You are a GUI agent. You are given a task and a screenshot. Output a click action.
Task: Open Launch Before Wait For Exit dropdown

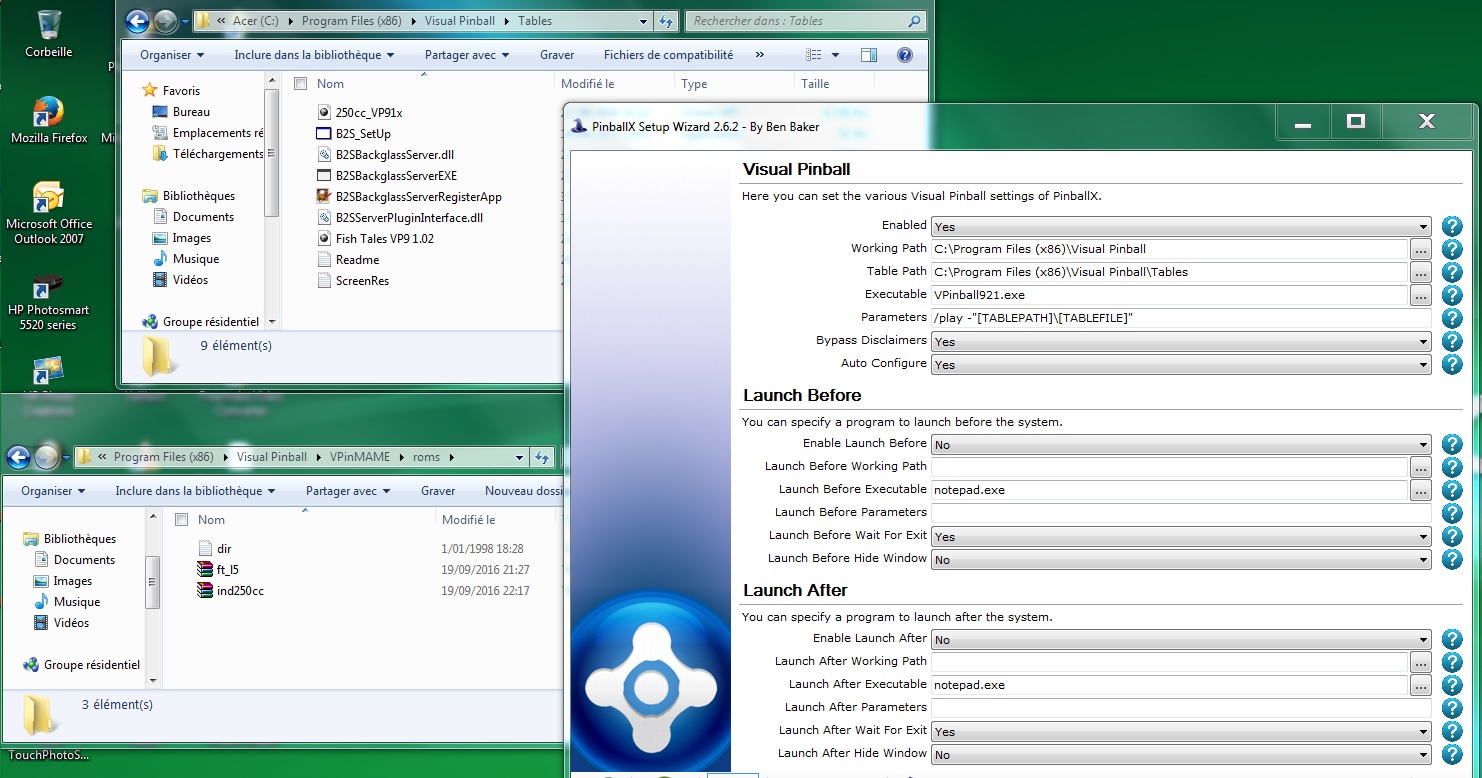point(1181,537)
